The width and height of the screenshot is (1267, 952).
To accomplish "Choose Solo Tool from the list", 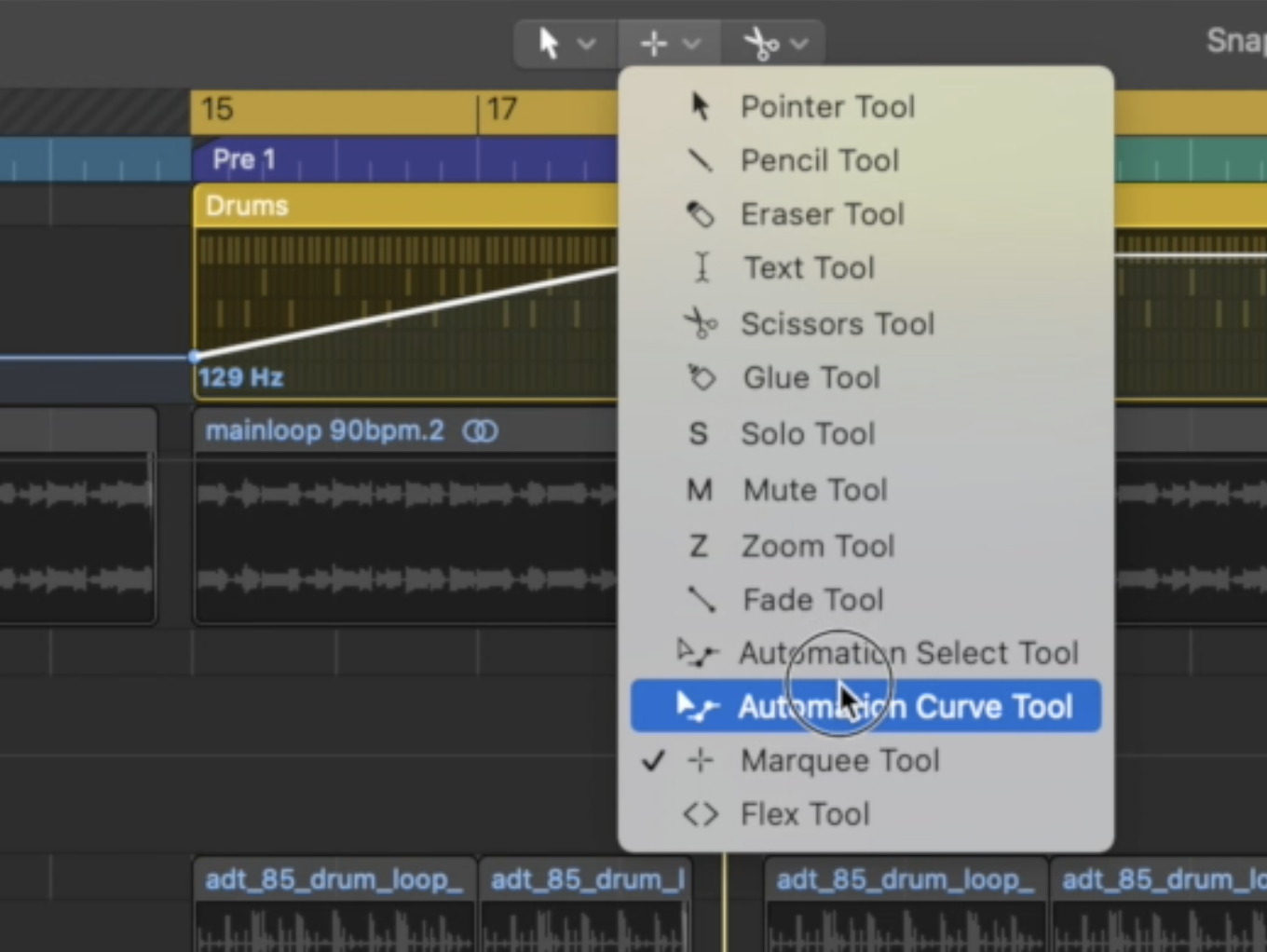I will [807, 434].
